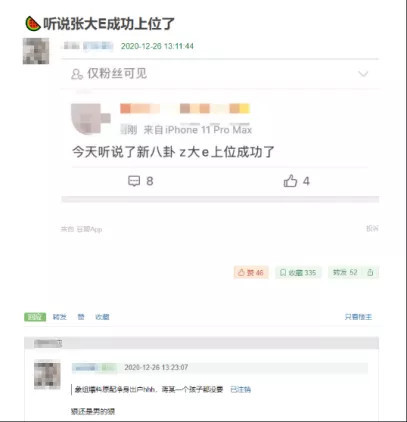Select the green 回应 tab
This screenshot has height=422, width=407.
pyautogui.click(x=35, y=317)
